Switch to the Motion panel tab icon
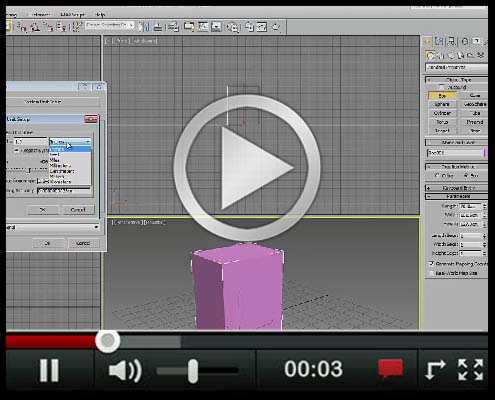Screen dimensions: 495x400 pos(464,41)
